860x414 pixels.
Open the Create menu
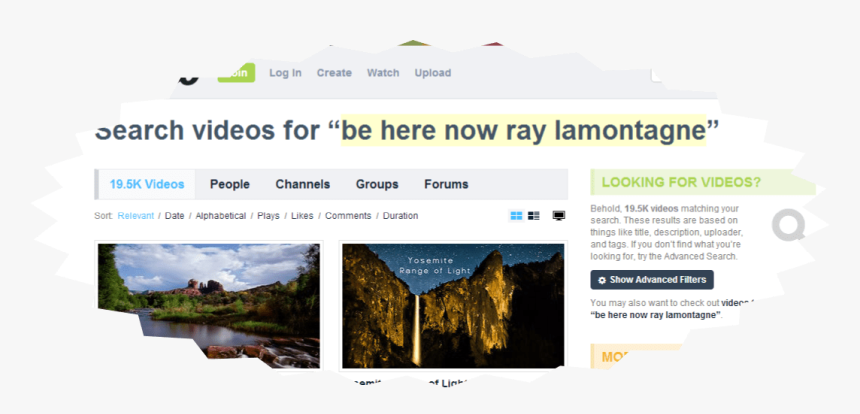click(334, 73)
